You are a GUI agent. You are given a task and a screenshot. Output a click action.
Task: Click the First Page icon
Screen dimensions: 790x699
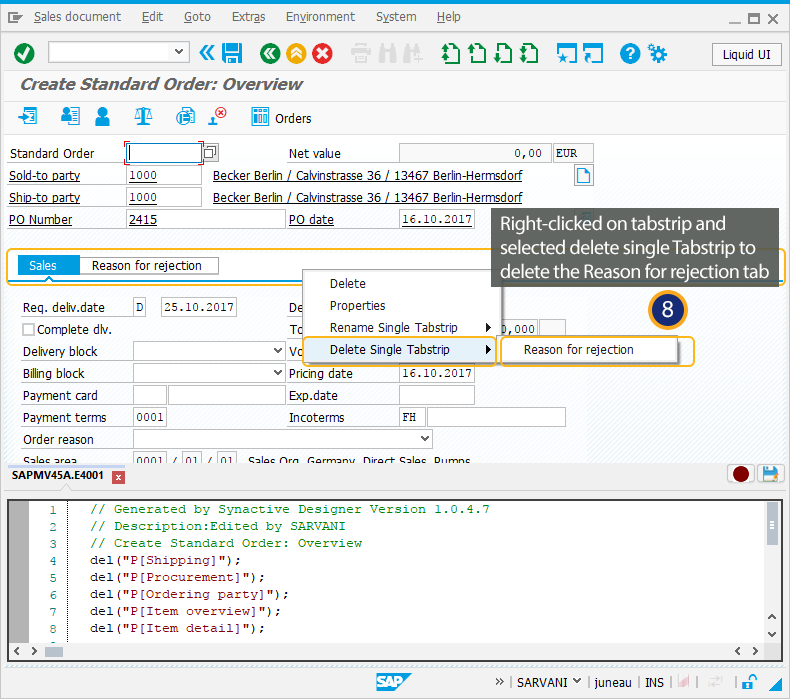coord(450,53)
